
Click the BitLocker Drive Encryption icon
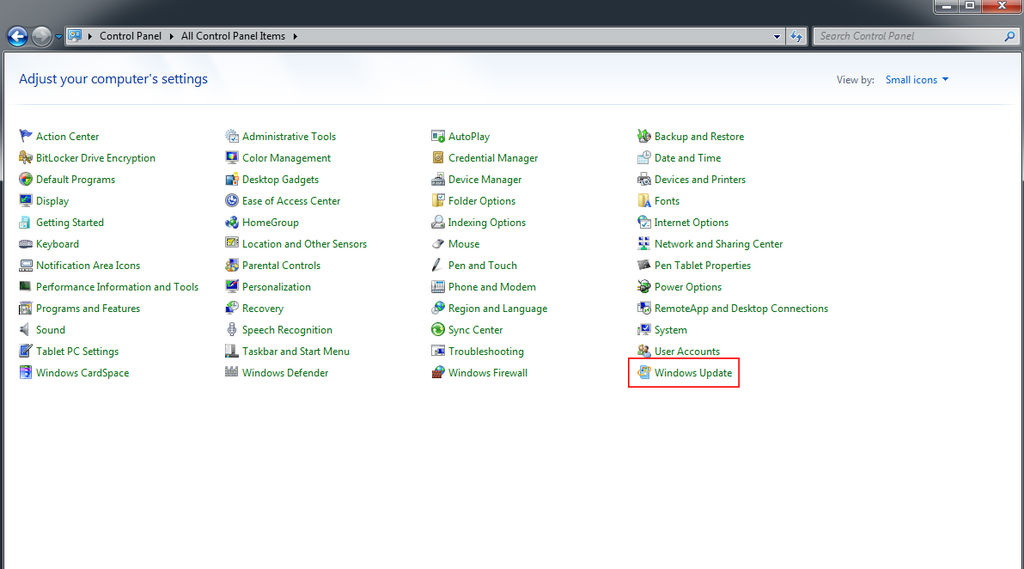coord(25,157)
